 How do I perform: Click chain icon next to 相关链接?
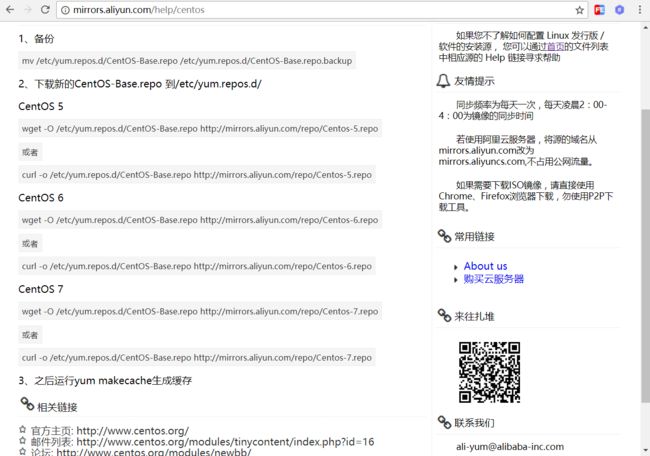pyautogui.click(x=27, y=404)
